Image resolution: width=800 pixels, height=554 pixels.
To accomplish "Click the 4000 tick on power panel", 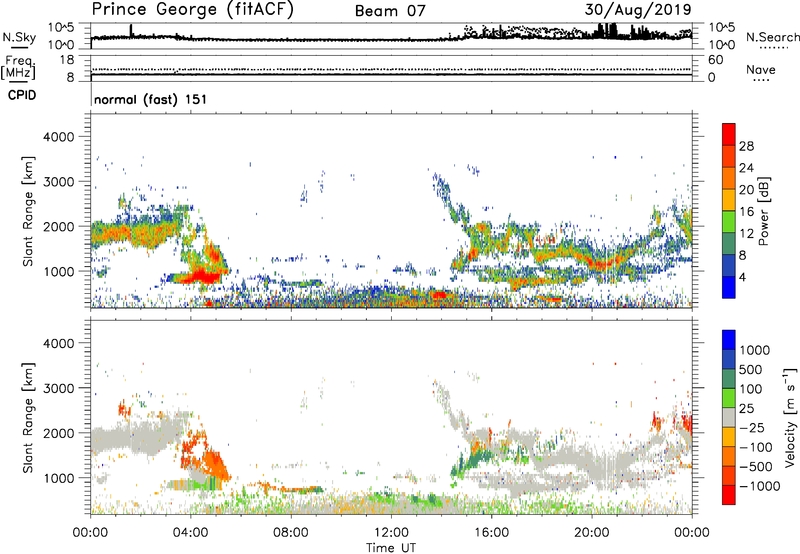I will [59, 137].
